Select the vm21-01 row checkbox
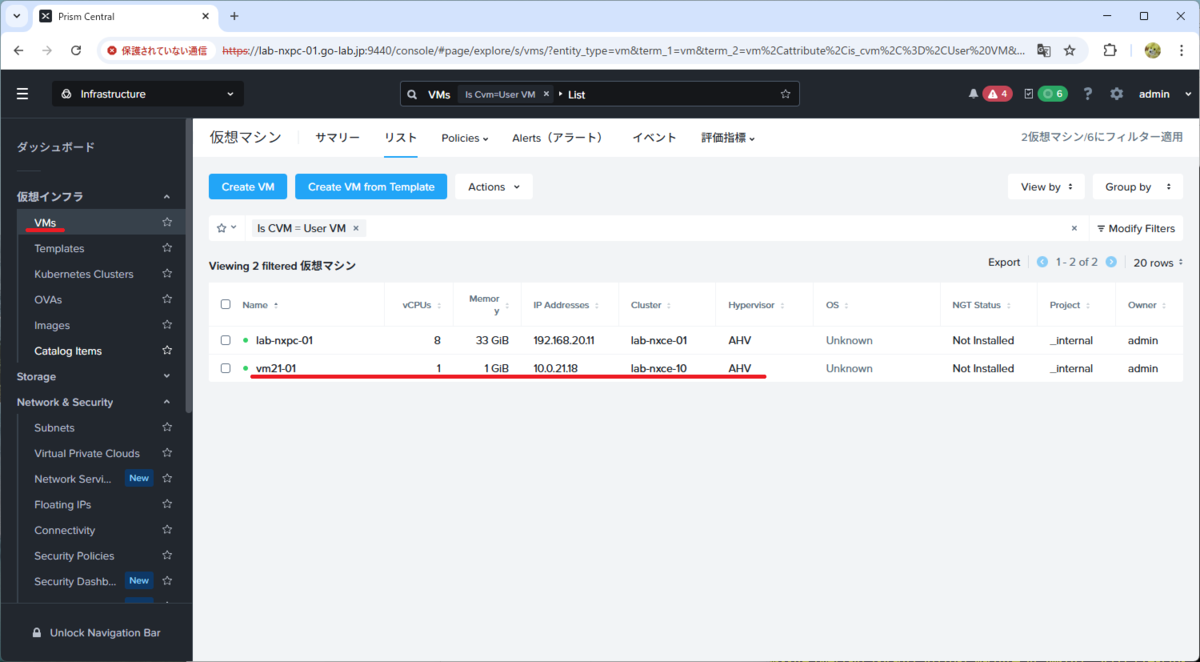Screen dimensions: 1200x662 [x=225, y=368]
